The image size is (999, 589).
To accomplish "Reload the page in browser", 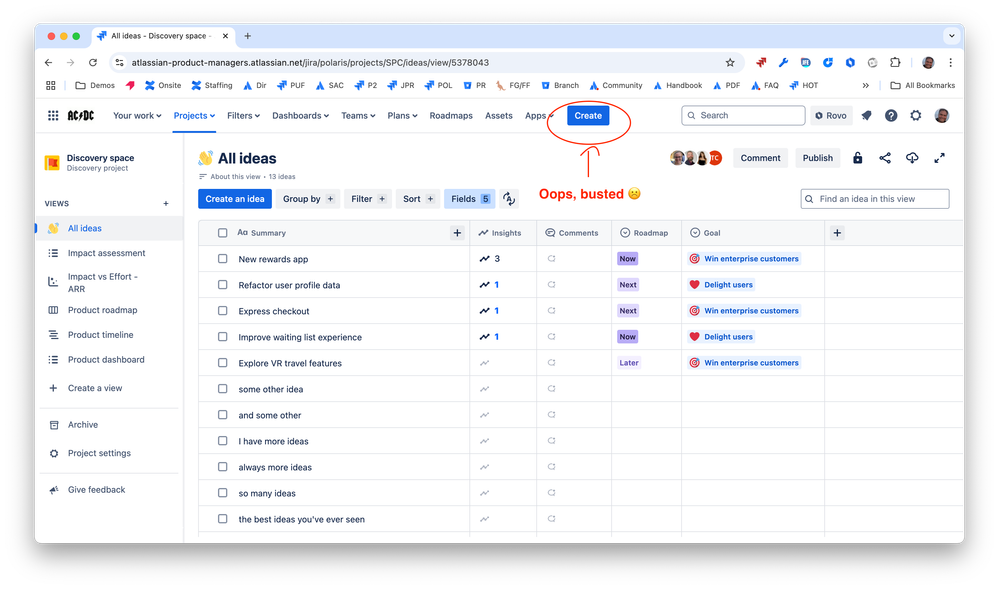I will click(93, 62).
